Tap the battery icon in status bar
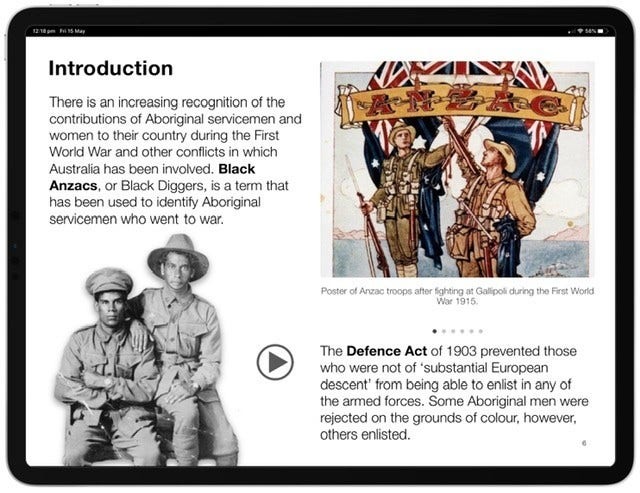Viewport: 640px width, 493px height. coord(602,31)
